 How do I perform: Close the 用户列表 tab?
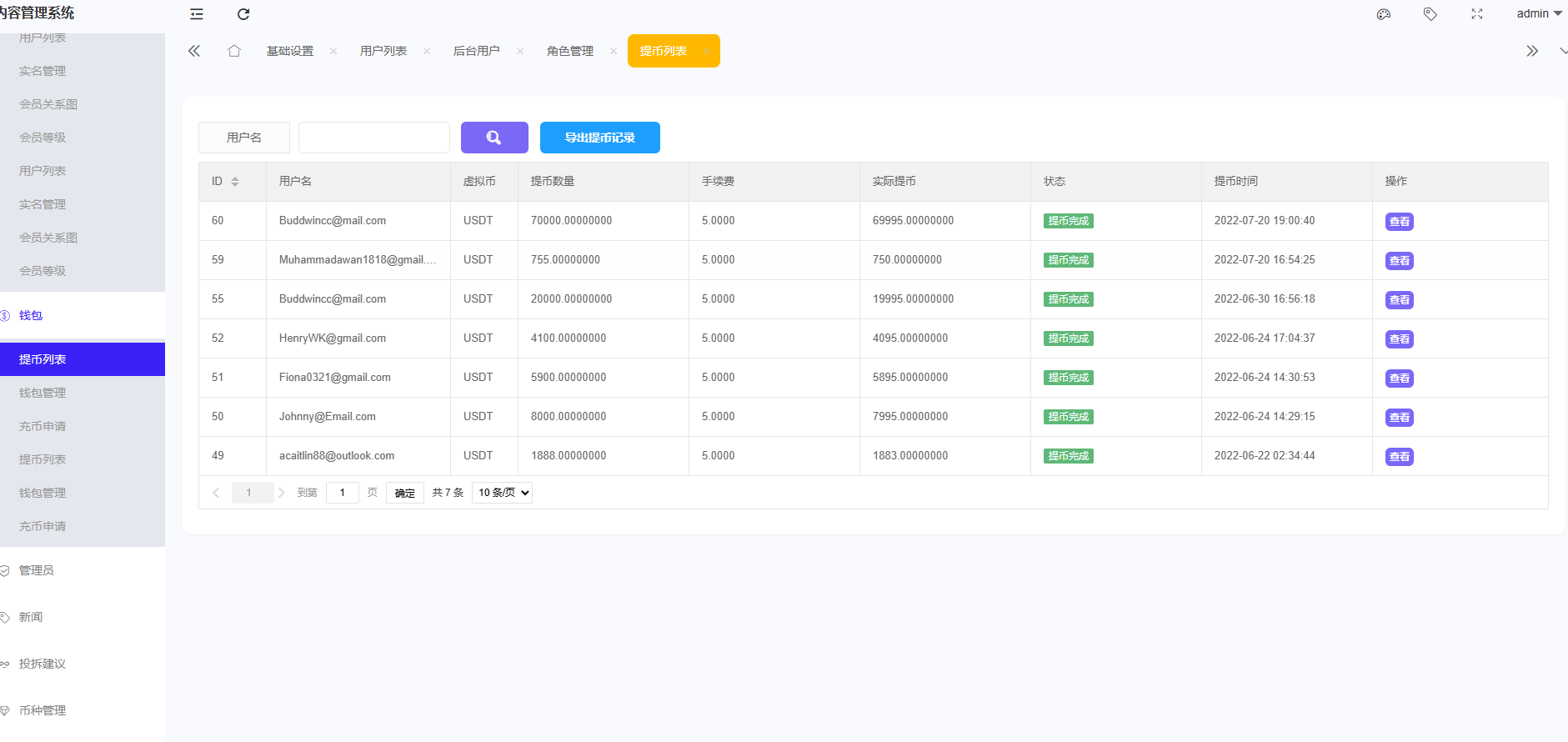tap(427, 52)
